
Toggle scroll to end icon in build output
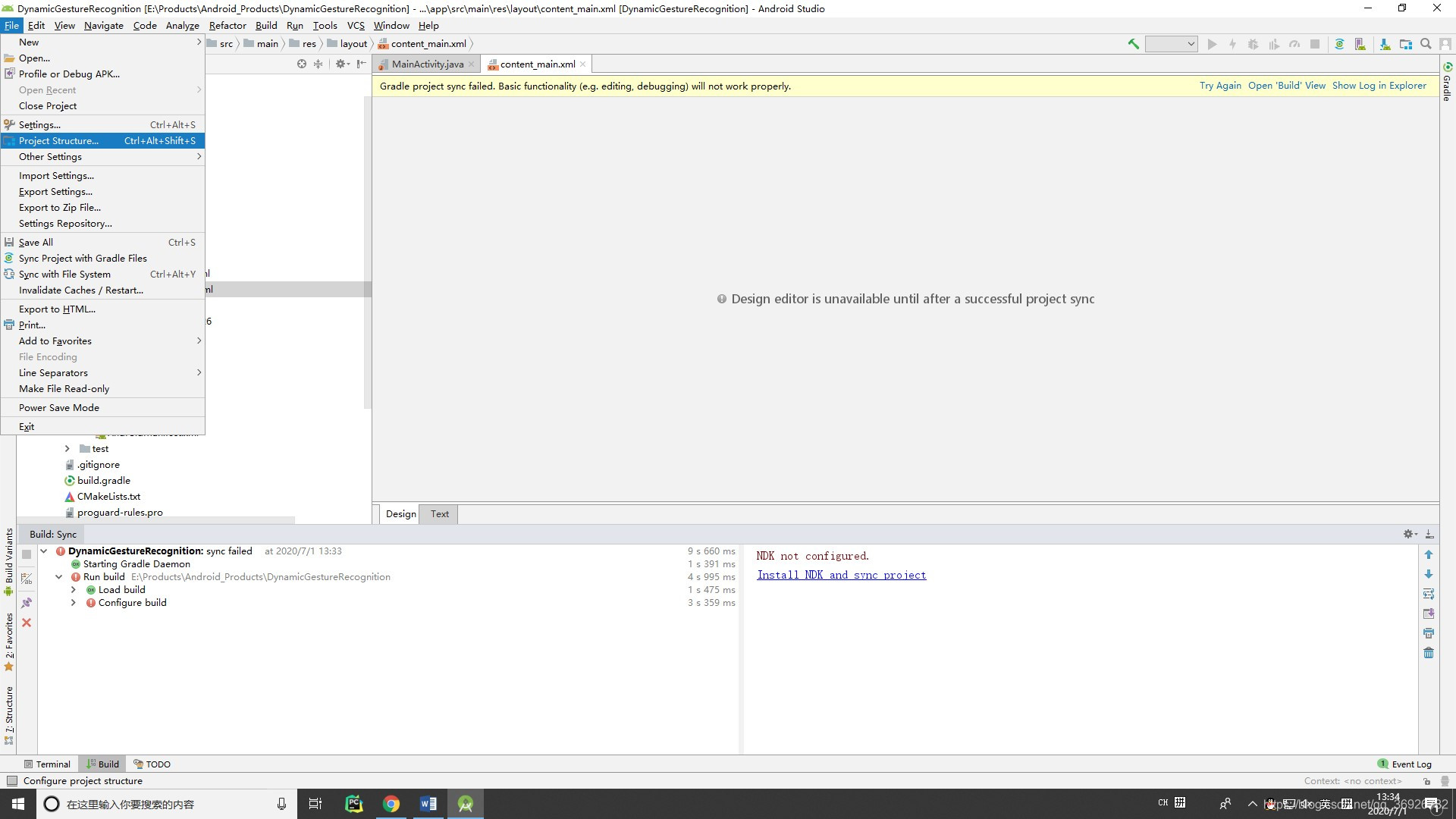point(1429,613)
